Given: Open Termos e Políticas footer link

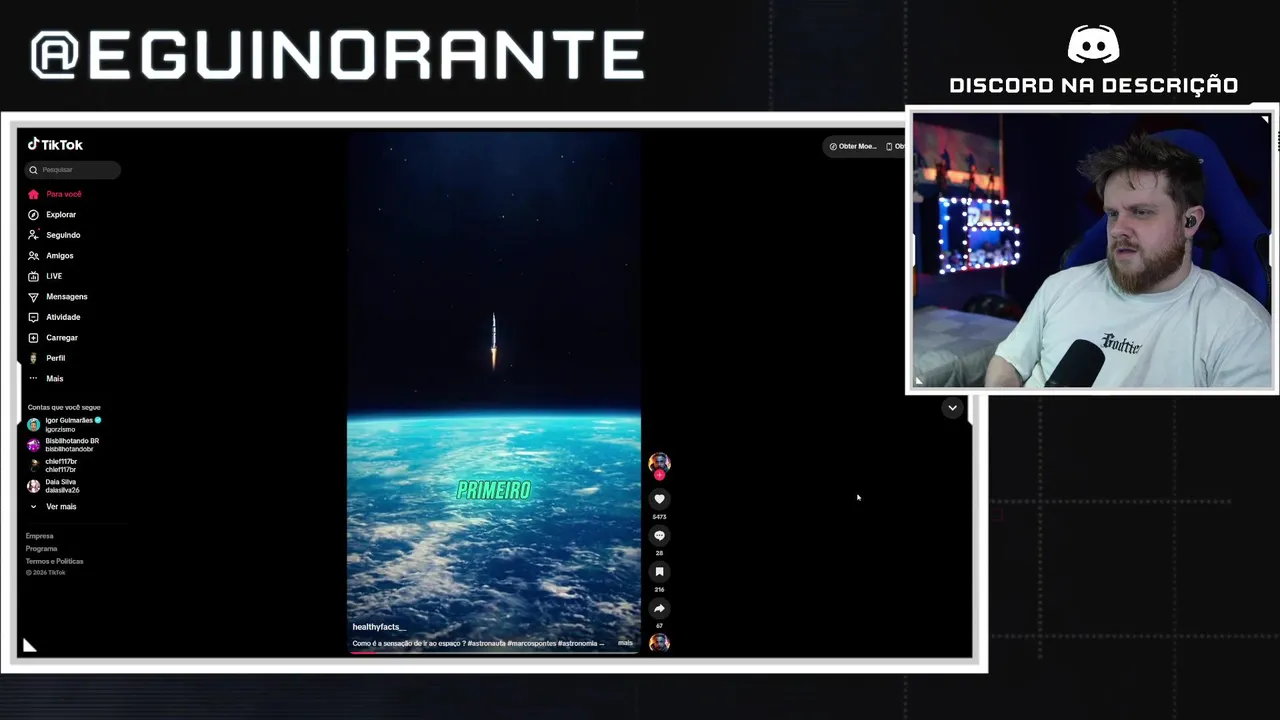Looking at the screenshot, I should point(55,561).
